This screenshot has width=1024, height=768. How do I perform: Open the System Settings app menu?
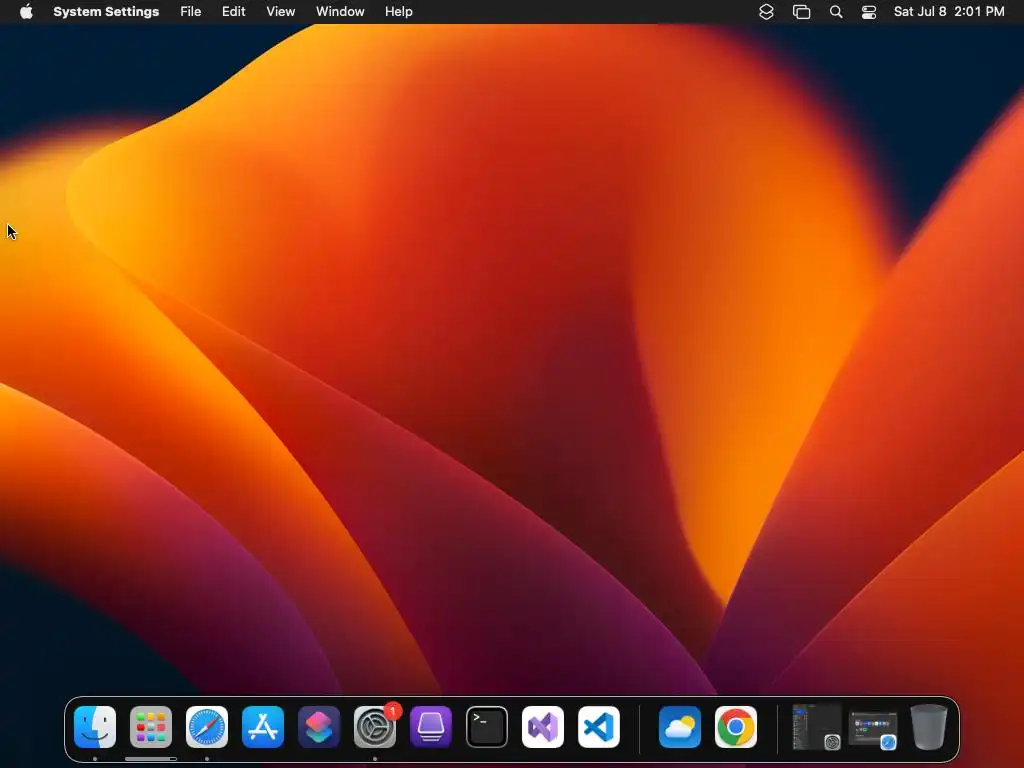[106, 12]
